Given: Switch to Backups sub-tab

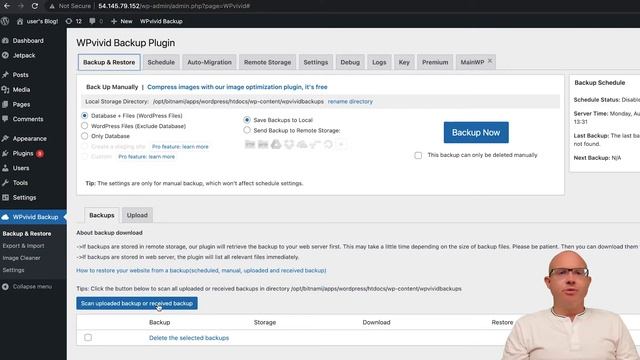Looking at the screenshot, I should pos(102,215).
